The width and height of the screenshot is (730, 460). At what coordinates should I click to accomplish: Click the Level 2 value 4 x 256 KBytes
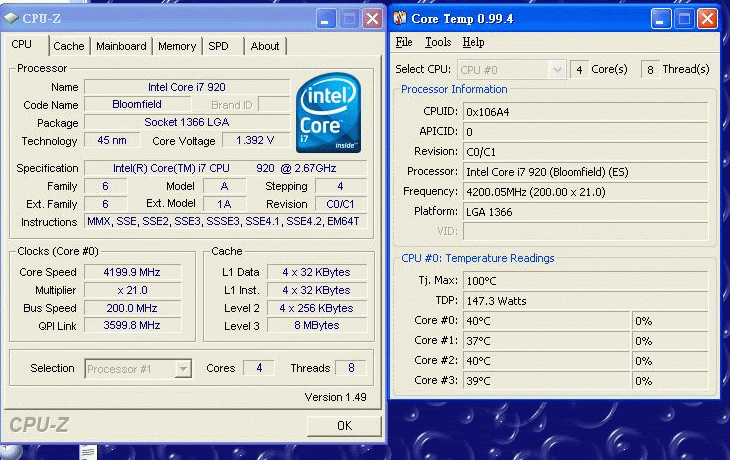pos(317,308)
